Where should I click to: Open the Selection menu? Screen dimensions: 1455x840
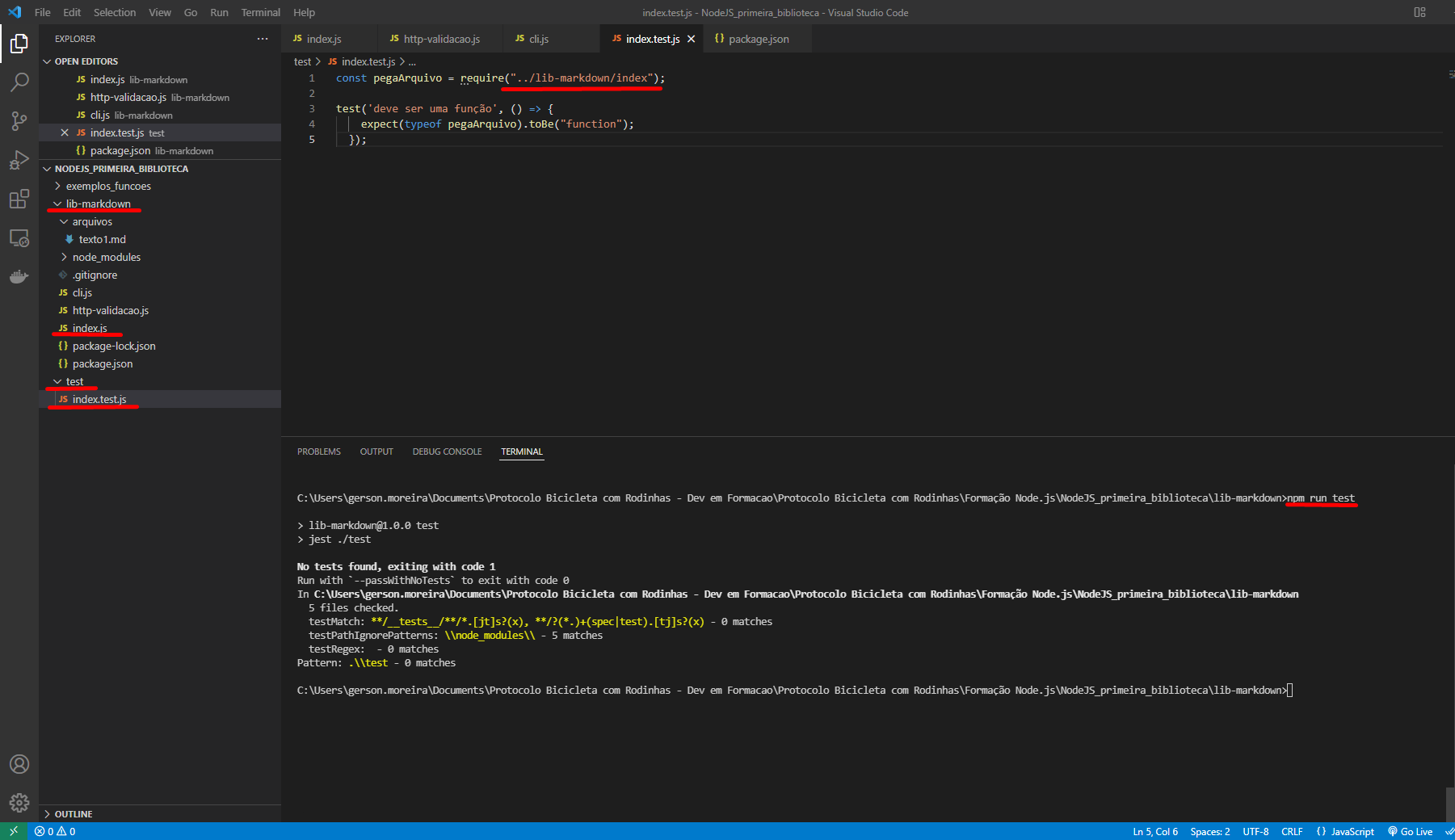click(115, 12)
